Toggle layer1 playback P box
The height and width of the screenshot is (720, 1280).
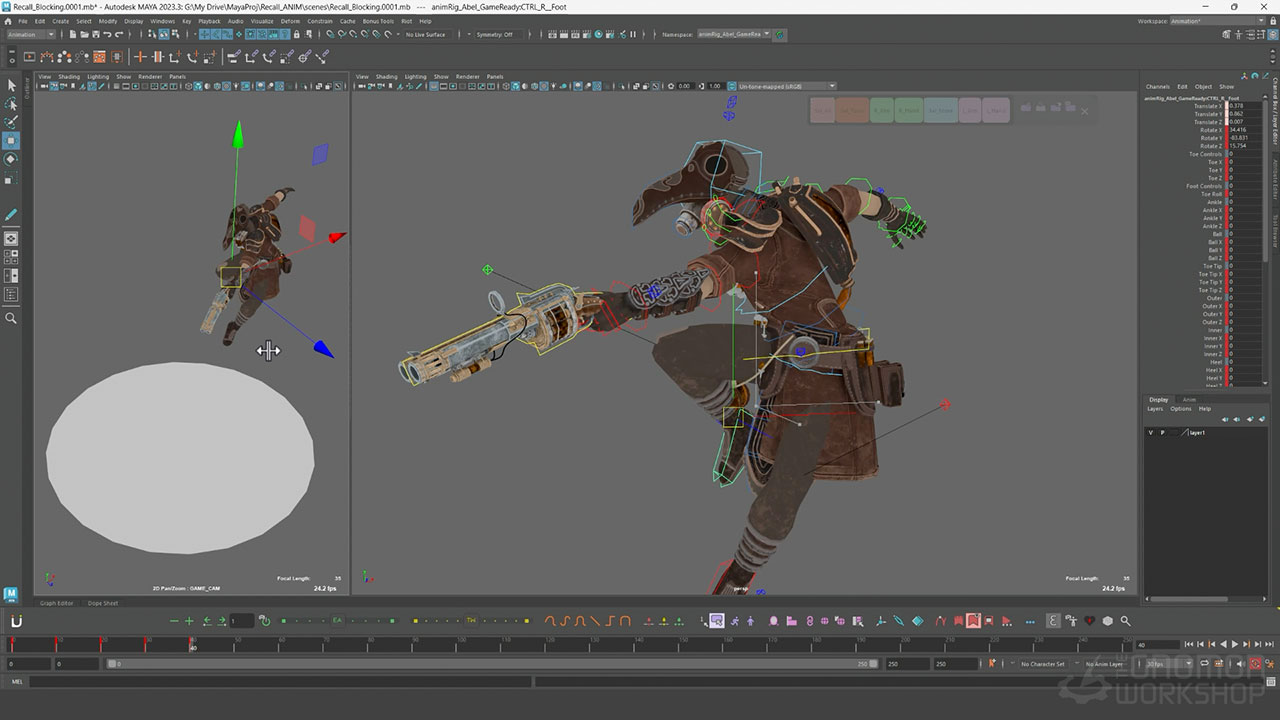1162,433
